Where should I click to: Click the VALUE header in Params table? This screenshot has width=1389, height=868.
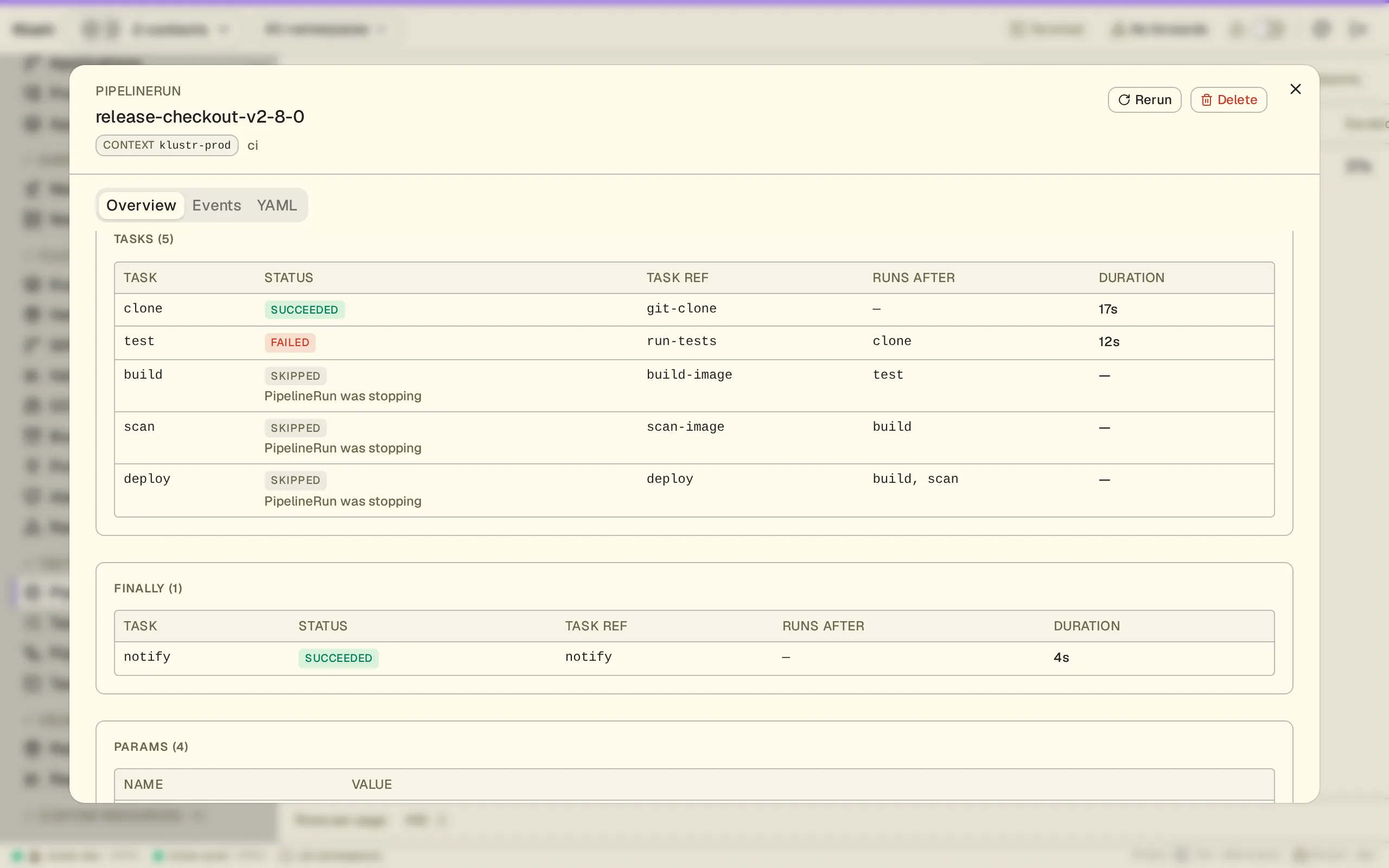pyautogui.click(x=371, y=785)
